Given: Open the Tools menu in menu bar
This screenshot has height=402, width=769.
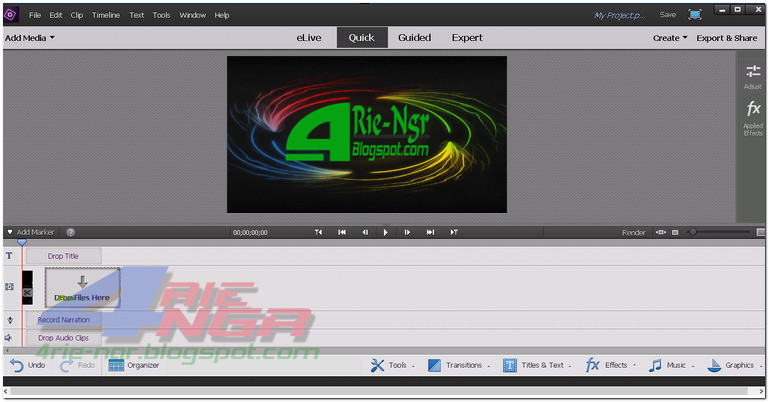Looking at the screenshot, I should coord(161,15).
